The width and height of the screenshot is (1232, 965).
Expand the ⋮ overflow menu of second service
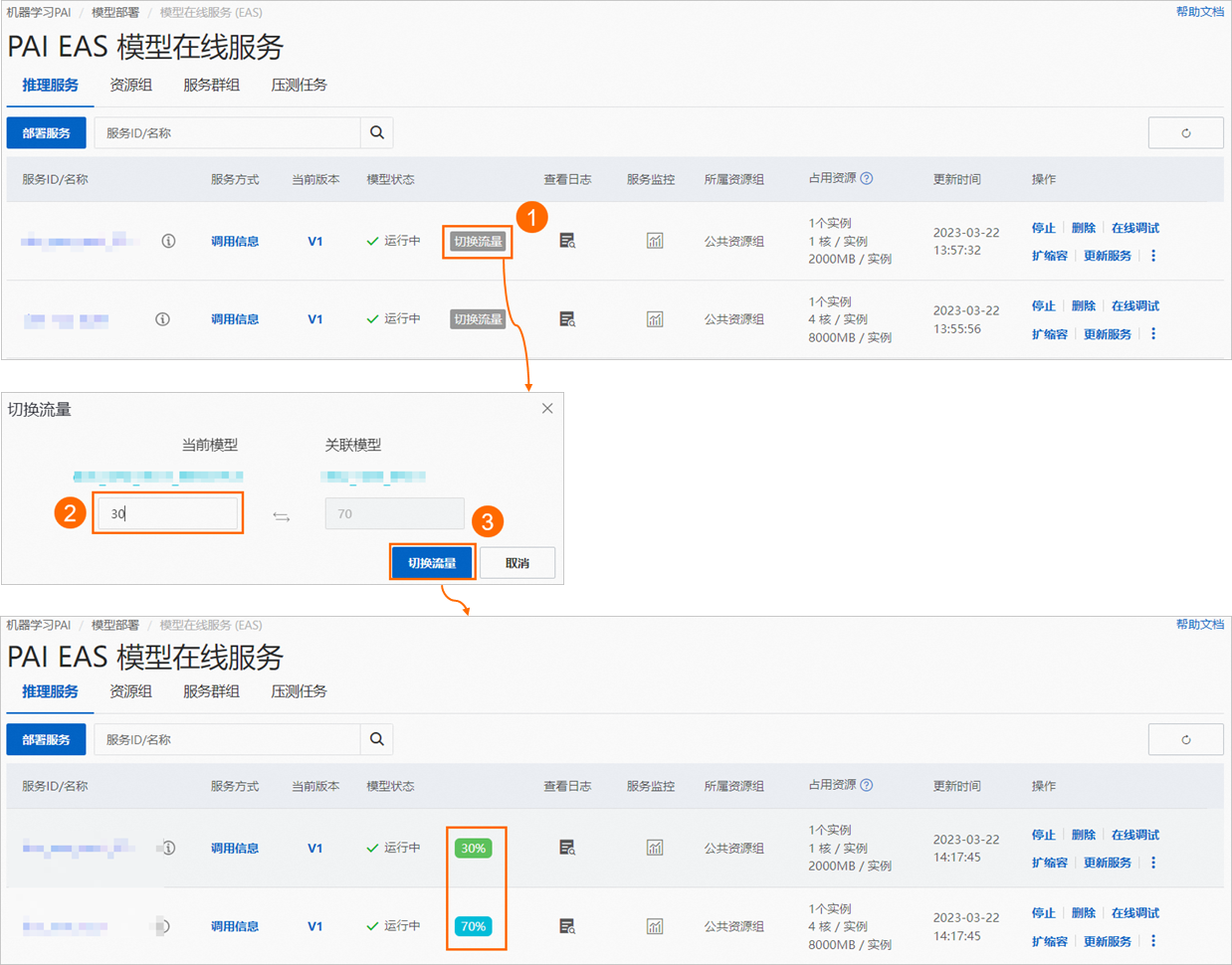coord(1152,334)
